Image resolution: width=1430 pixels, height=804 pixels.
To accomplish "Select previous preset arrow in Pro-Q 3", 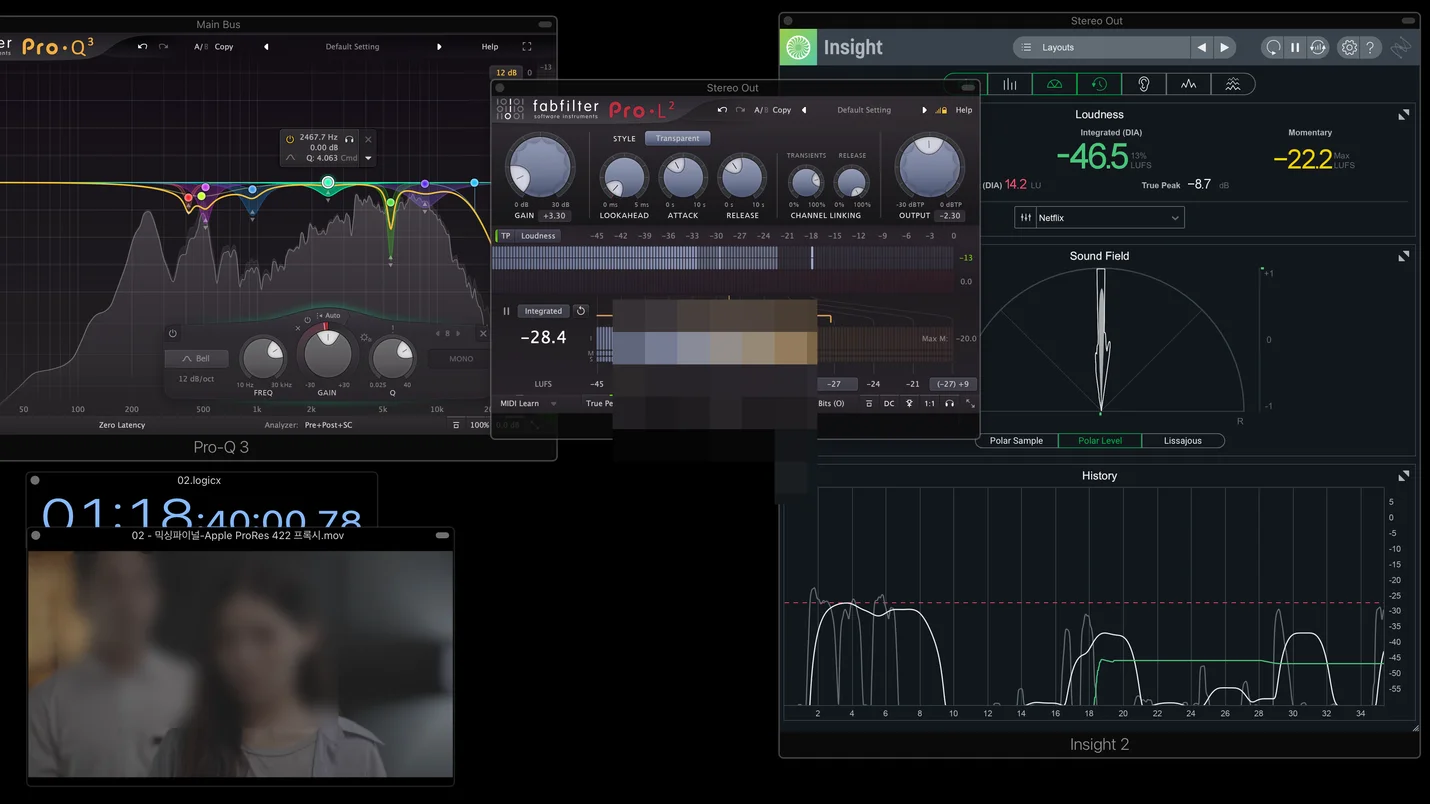I will click(x=266, y=47).
